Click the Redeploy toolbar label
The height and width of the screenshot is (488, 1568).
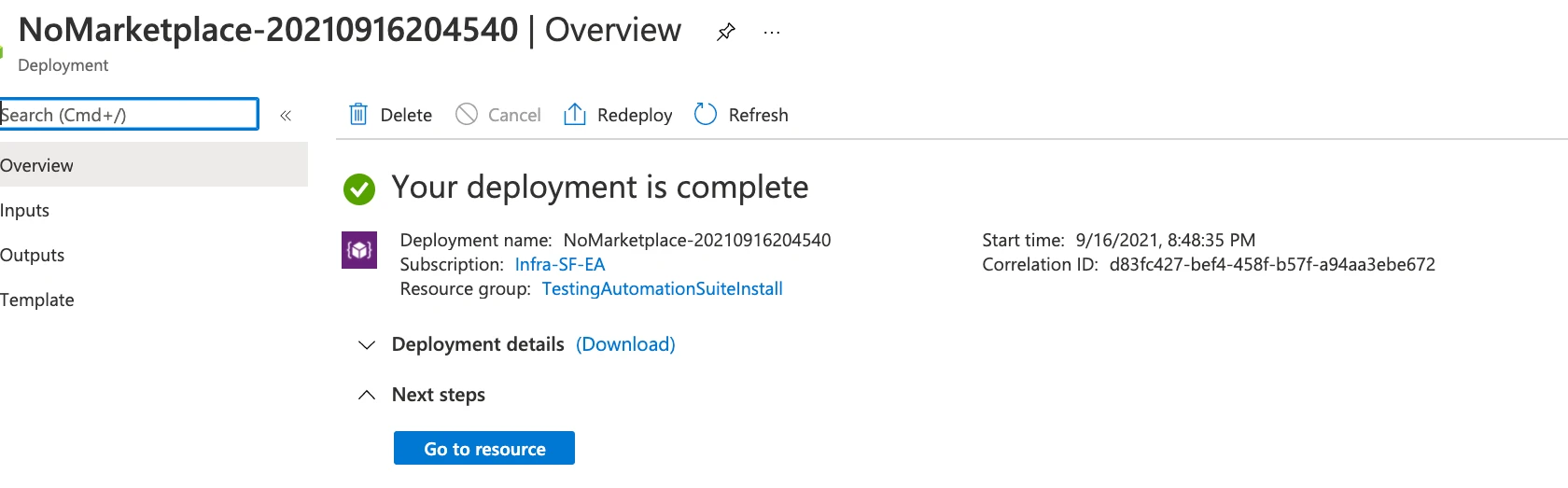(635, 115)
